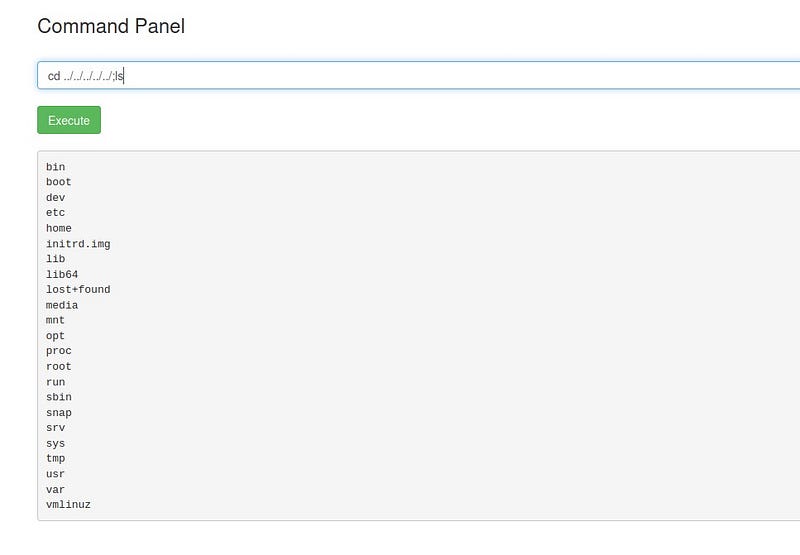The height and width of the screenshot is (555, 800).
Task: Click the 'vmlinuz' entry in output
Action: tap(68, 505)
